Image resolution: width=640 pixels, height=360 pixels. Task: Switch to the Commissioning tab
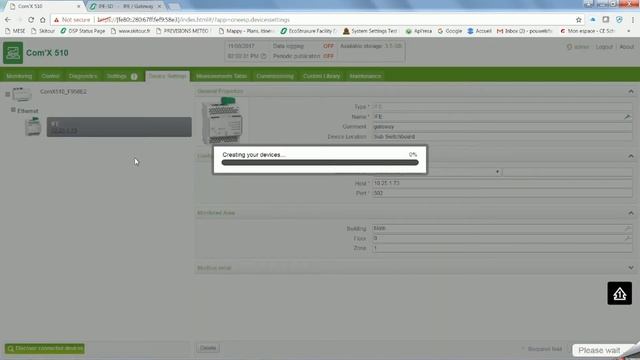[275, 76]
